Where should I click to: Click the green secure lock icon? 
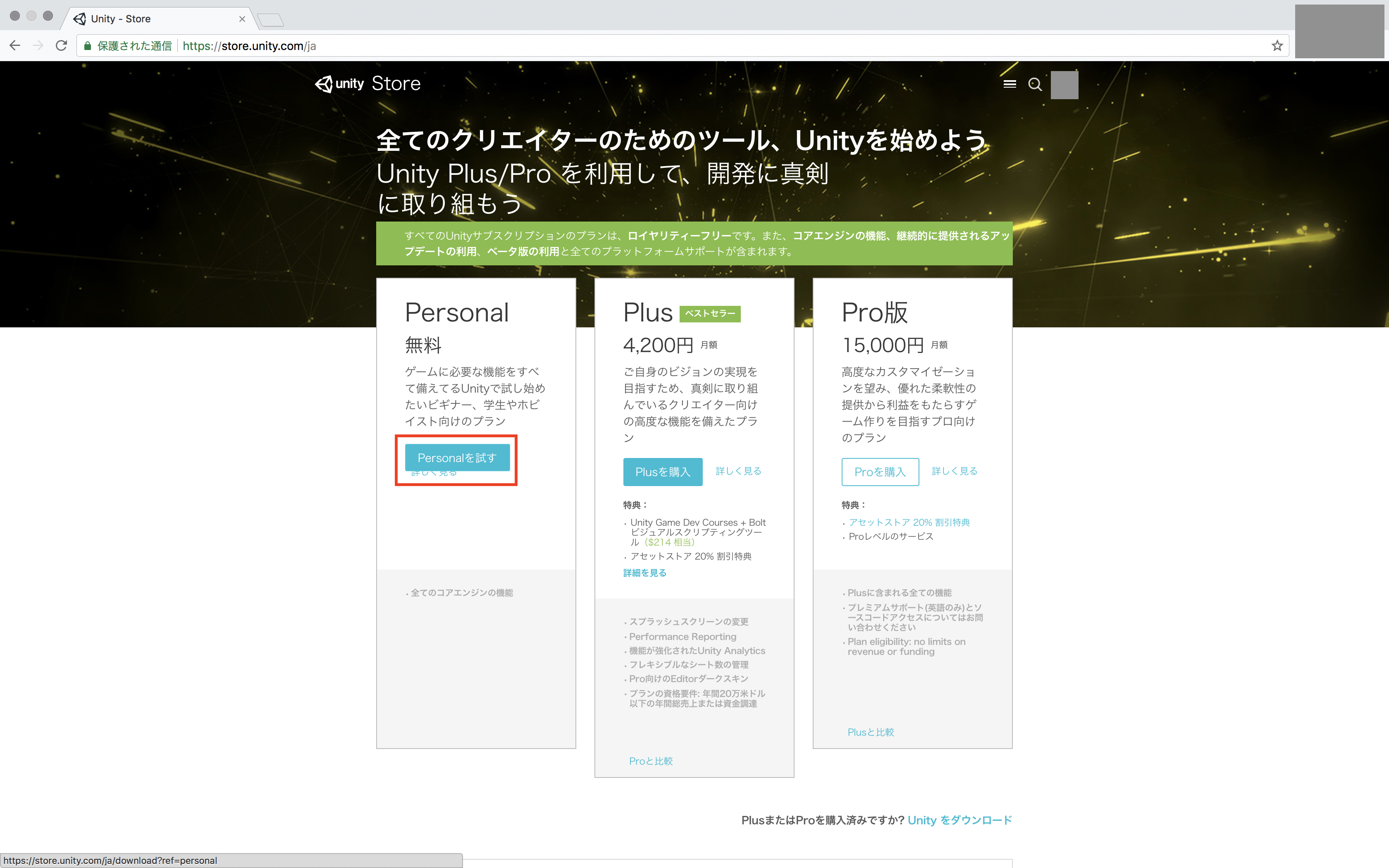point(88,46)
